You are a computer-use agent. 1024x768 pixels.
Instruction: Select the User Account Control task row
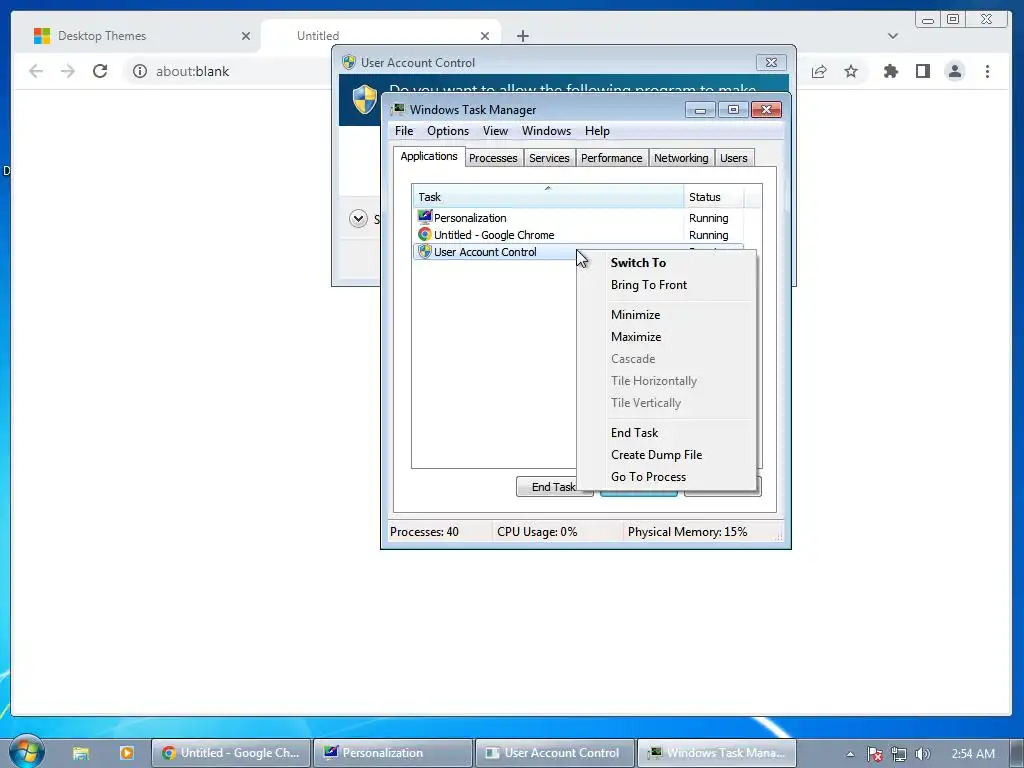pyautogui.click(x=494, y=252)
